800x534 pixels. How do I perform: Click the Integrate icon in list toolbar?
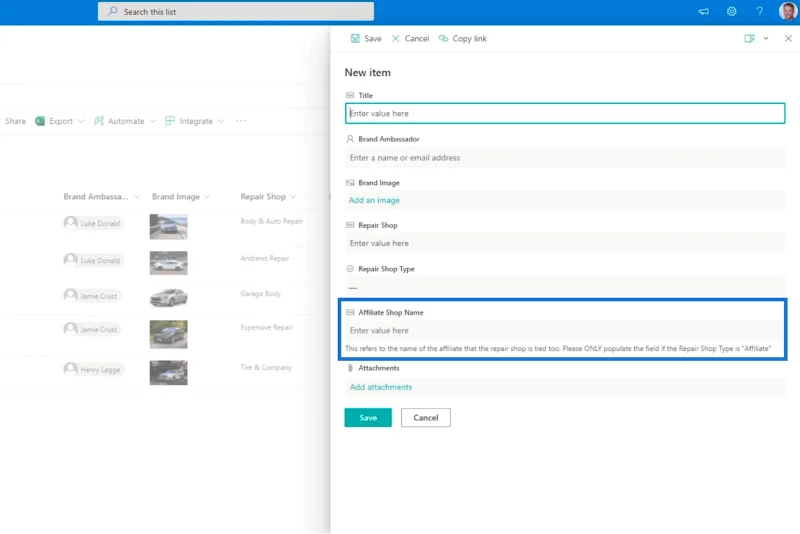click(x=170, y=121)
